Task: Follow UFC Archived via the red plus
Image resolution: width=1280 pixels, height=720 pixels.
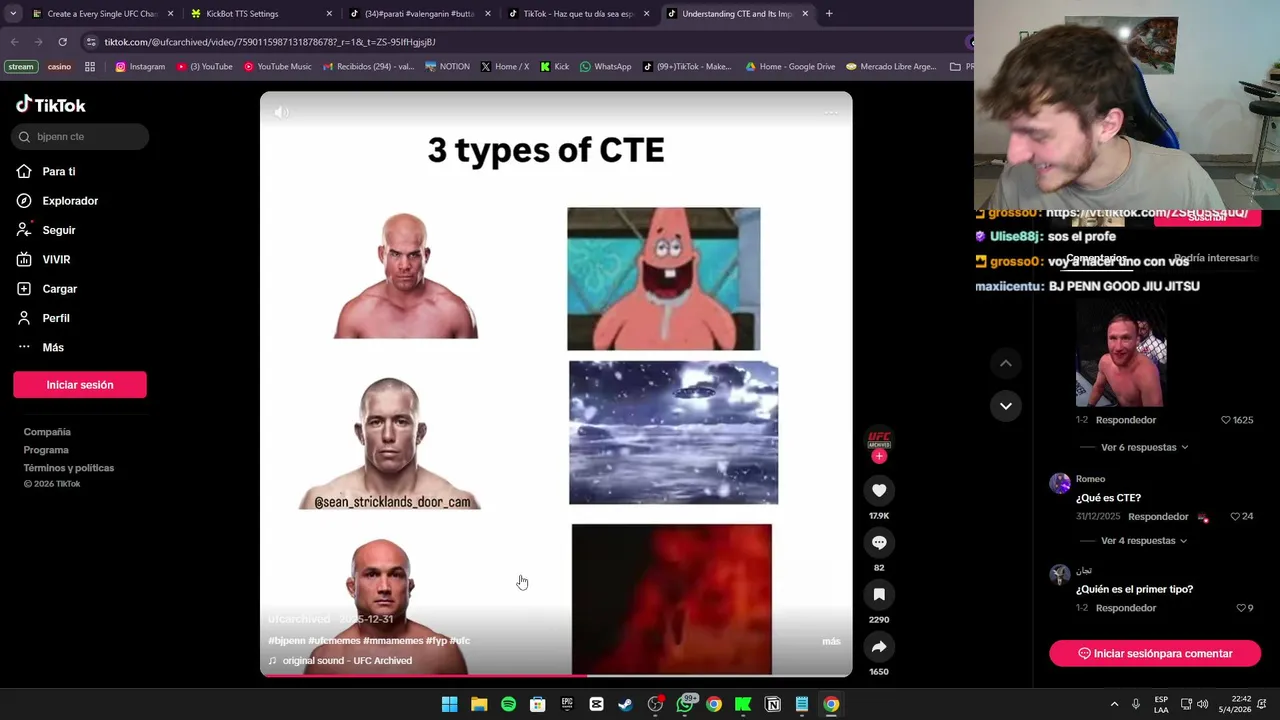Action: [x=879, y=456]
